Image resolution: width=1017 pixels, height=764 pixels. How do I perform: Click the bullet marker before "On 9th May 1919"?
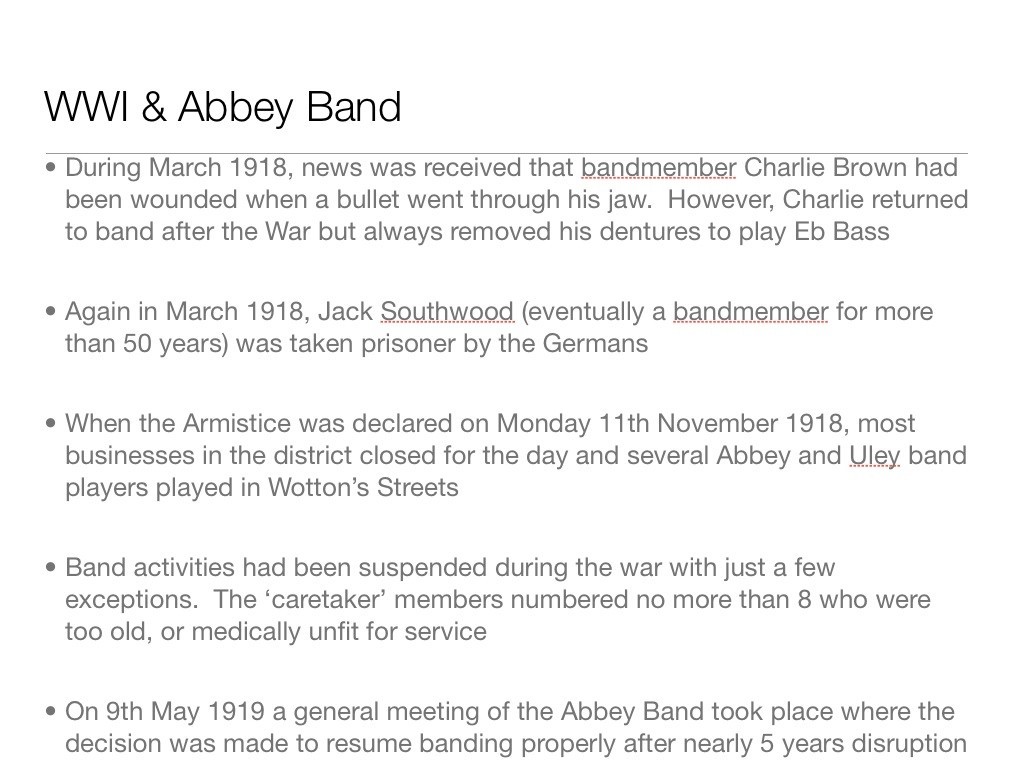(x=51, y=712)
